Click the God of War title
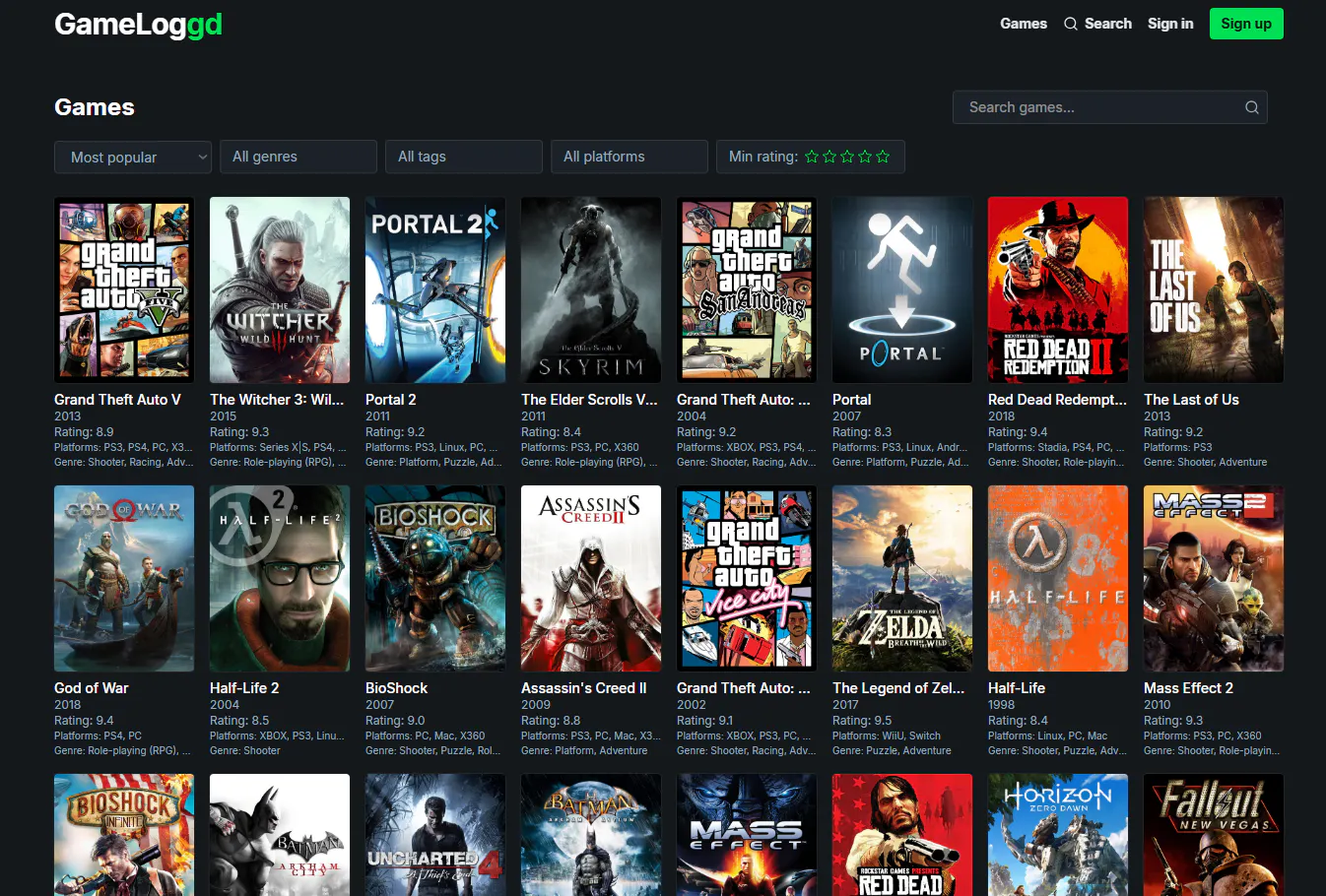The width and height of the screenshot is (1326, 896). click(x=91, y=688)
